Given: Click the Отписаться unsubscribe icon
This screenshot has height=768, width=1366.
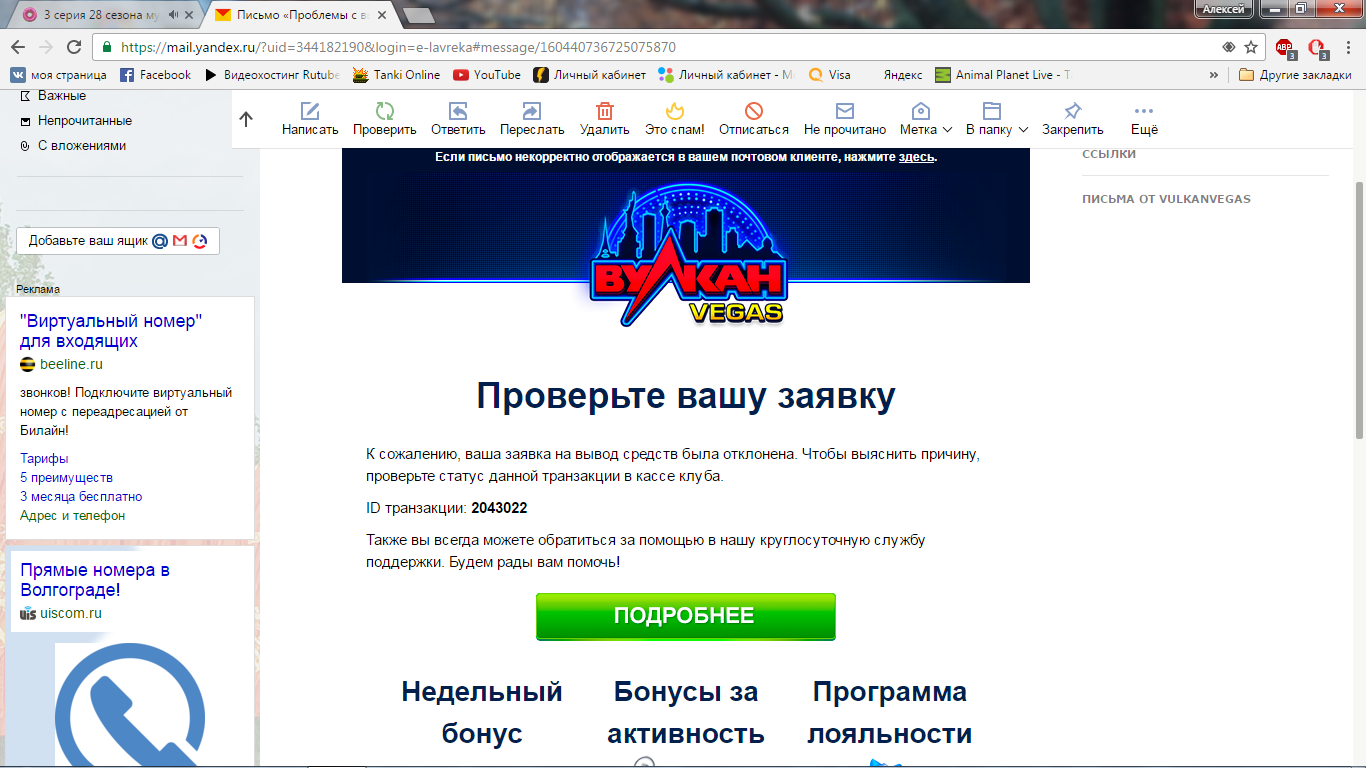Looking at the screenshot, I should coord(752,119).
